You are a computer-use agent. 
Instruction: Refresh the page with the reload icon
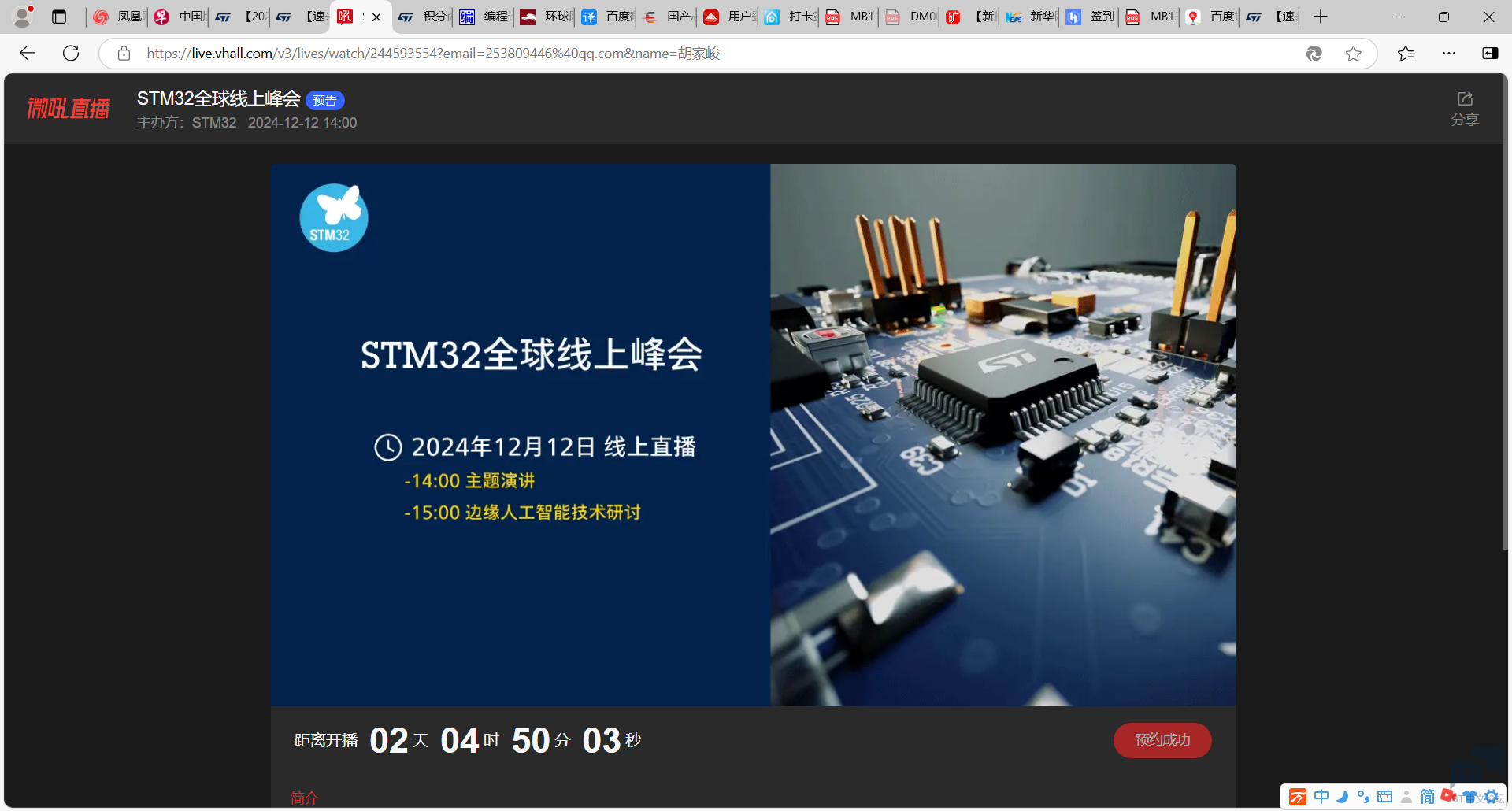coord(71,53)
